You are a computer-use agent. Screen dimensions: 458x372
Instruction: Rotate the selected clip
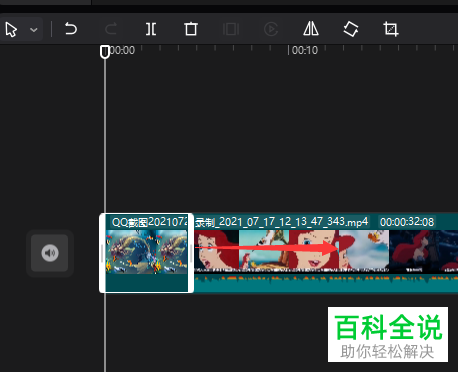[351, 29]
